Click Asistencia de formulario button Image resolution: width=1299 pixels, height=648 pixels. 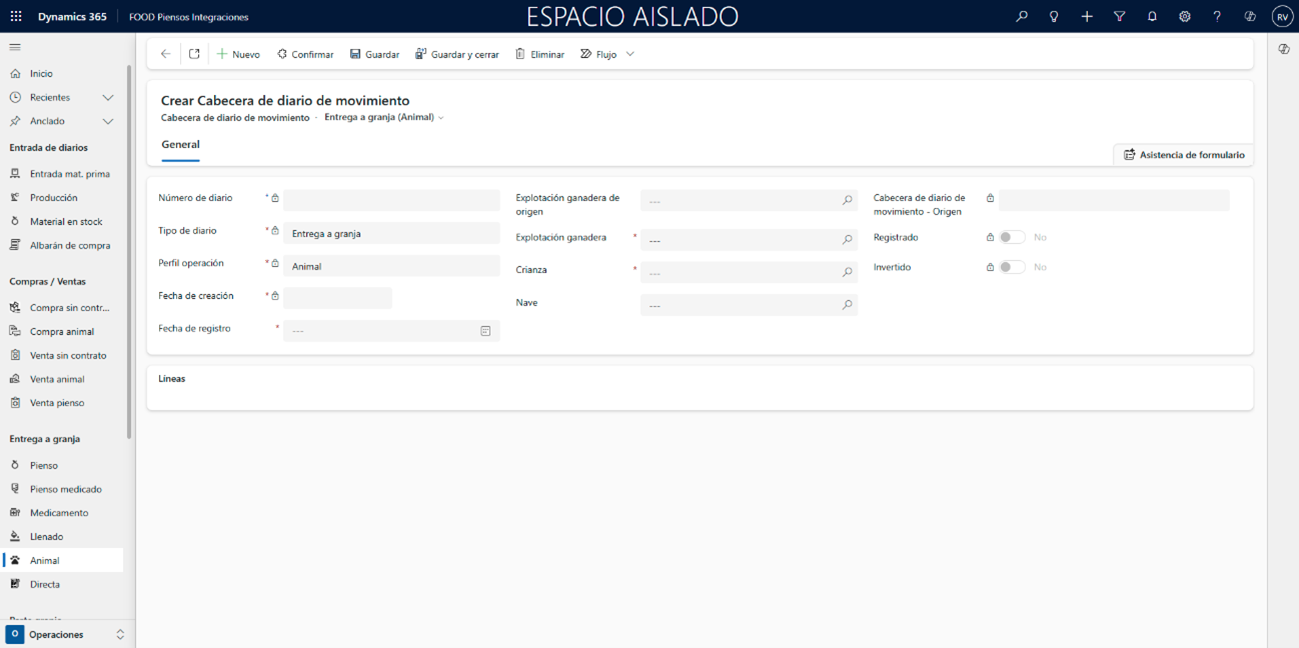click(1184, 155)
